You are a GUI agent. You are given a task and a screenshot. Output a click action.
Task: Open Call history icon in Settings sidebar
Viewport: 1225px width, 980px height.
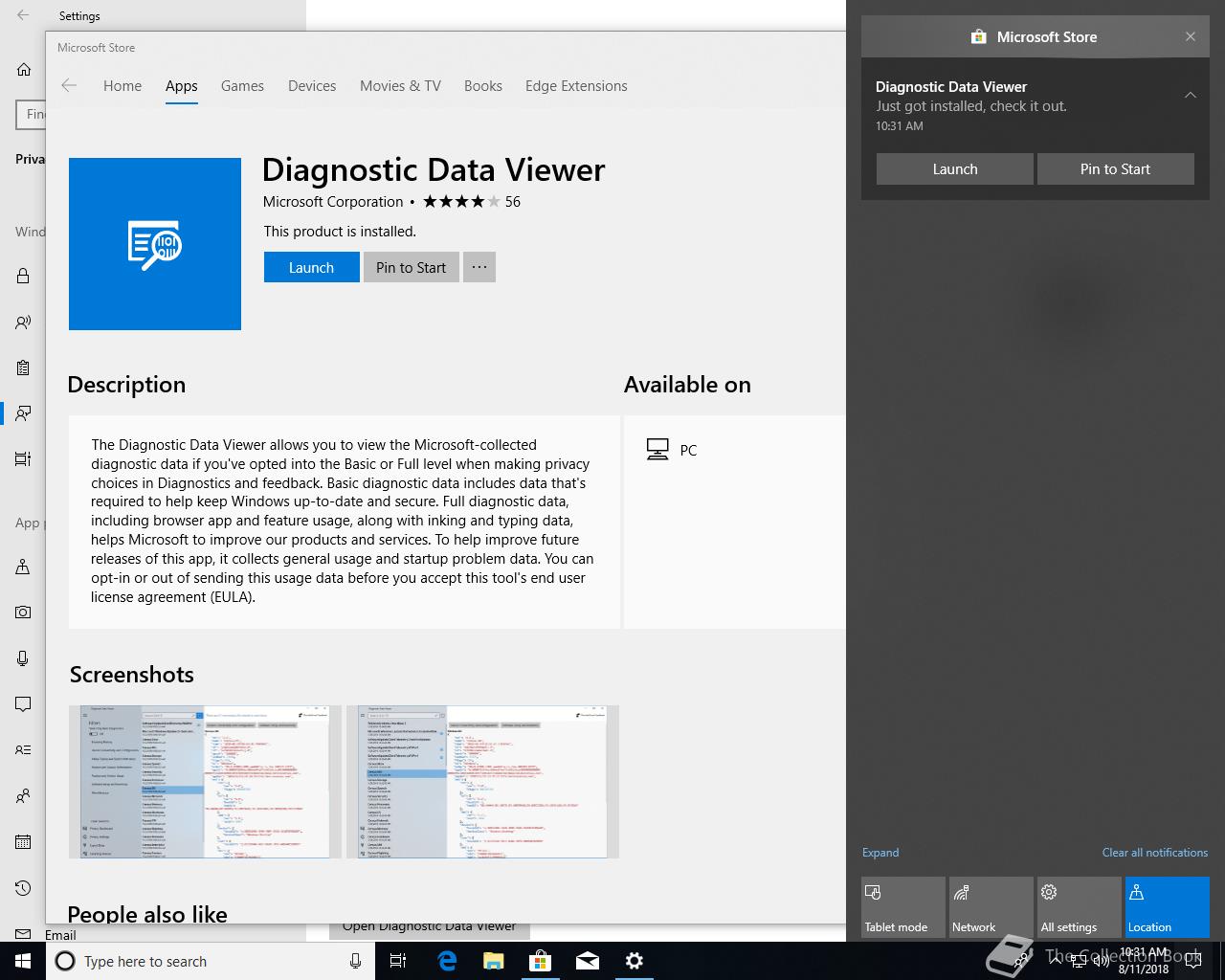[23, 888]
